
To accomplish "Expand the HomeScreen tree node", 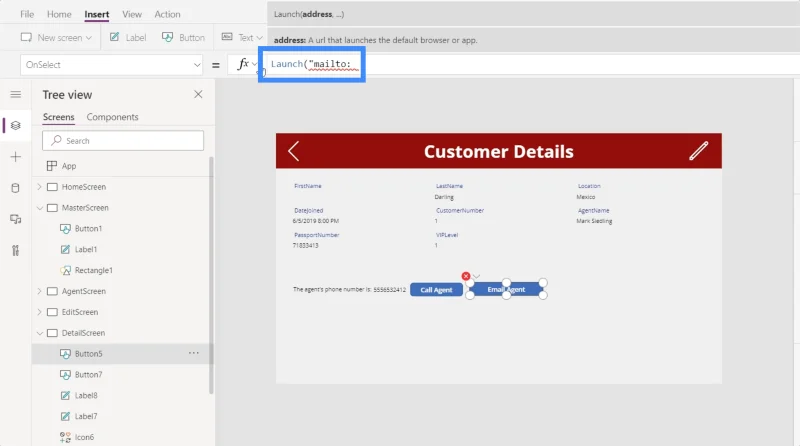I will [39, 187].
